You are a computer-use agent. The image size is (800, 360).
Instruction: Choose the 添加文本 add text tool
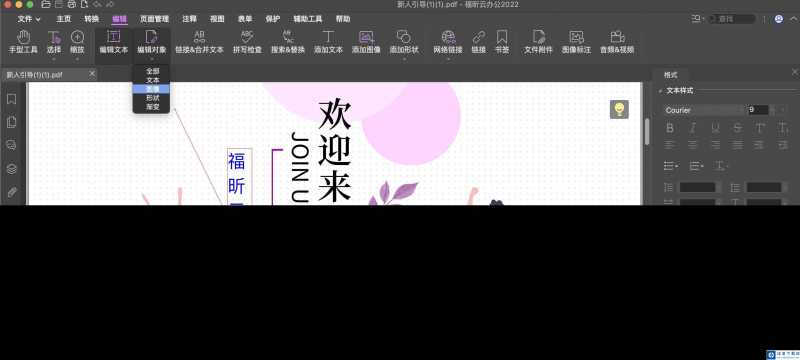coord(328,42)
